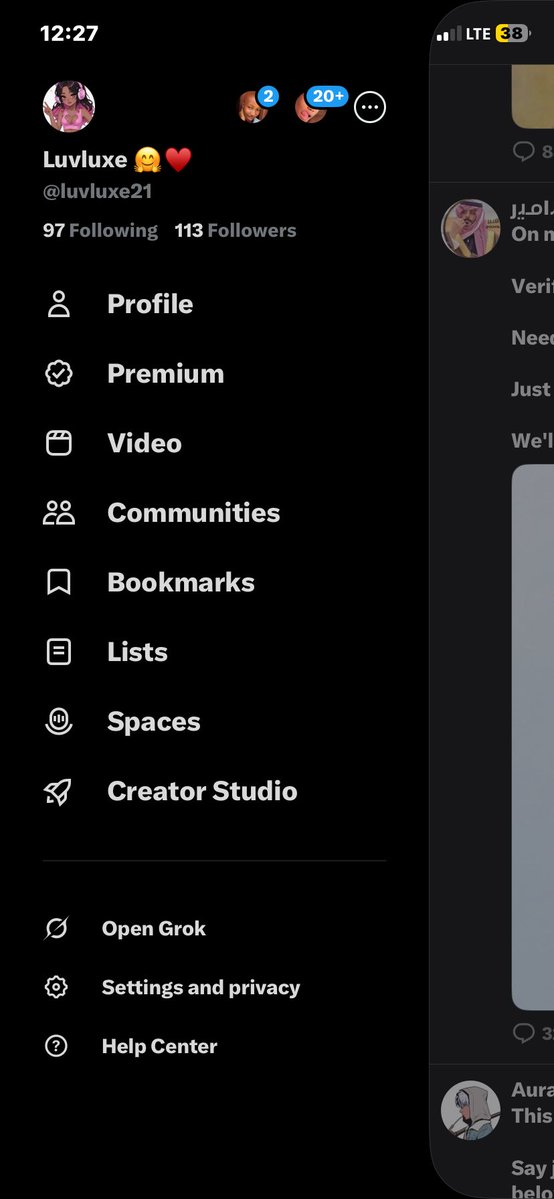Tap the Spaces microphone icon
Screen dimensions: 554x1199
[x=59, y=721]
